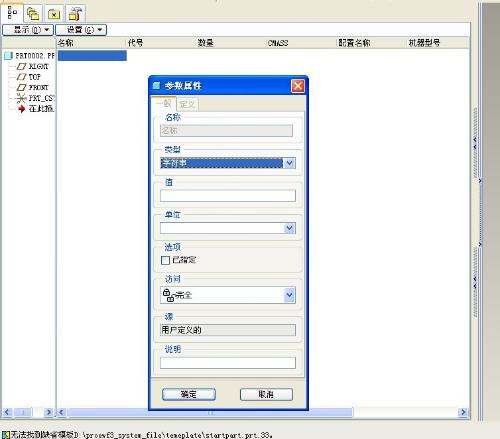Open the 显示 menu button
Screen dimensions: 500x439
coord(28,30)
